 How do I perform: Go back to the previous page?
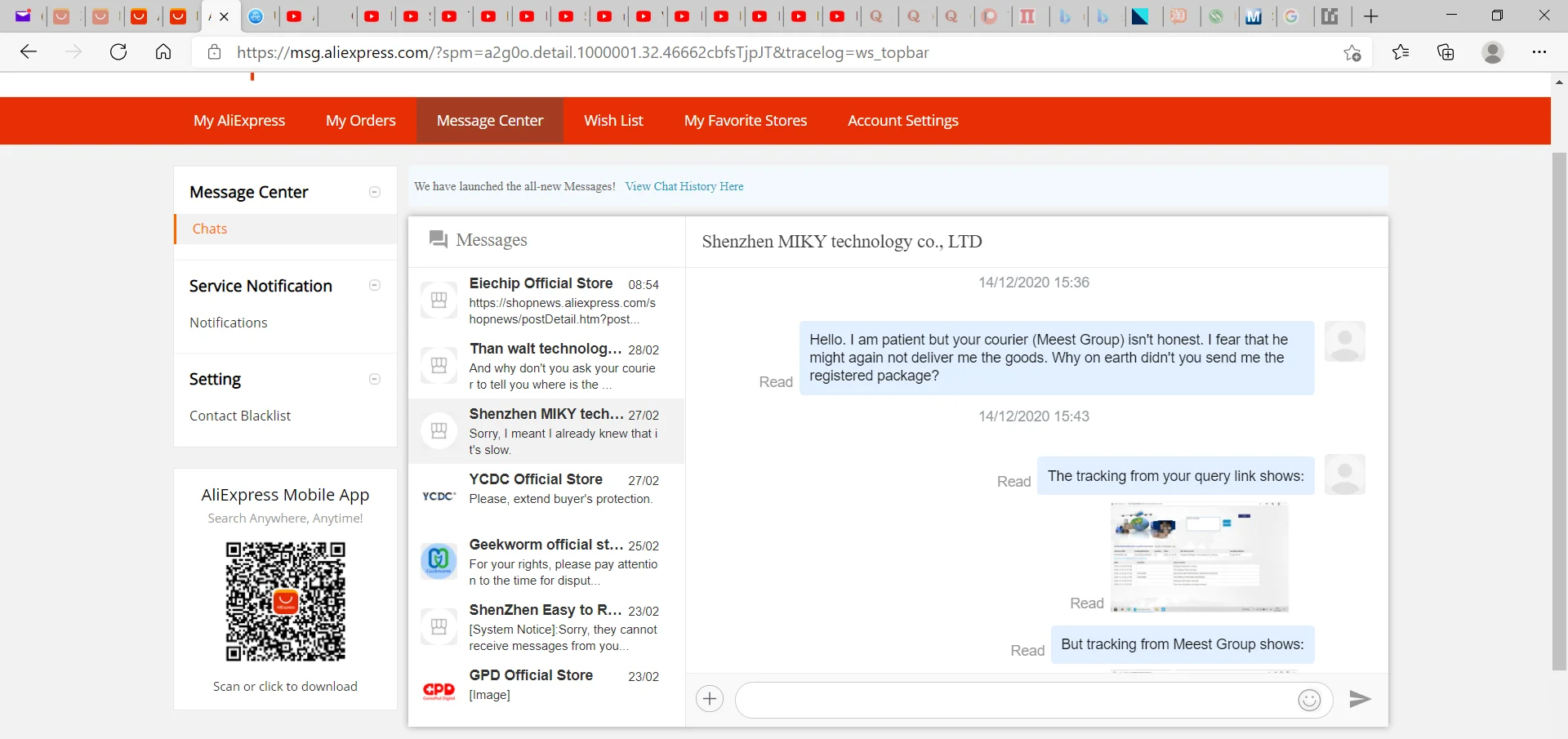(x=29, y=52)
